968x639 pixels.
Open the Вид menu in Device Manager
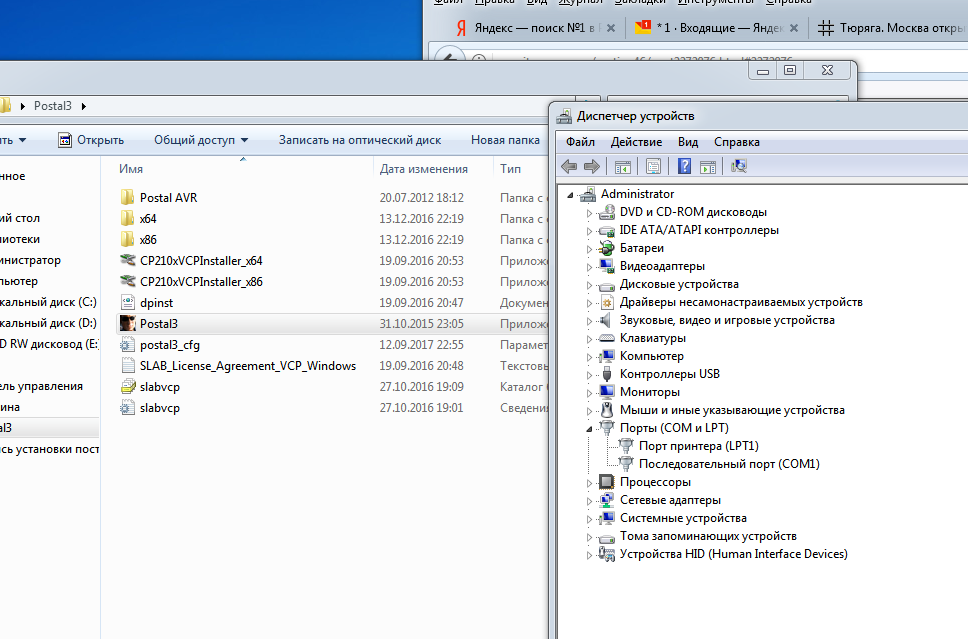click(x=687, y=142)
